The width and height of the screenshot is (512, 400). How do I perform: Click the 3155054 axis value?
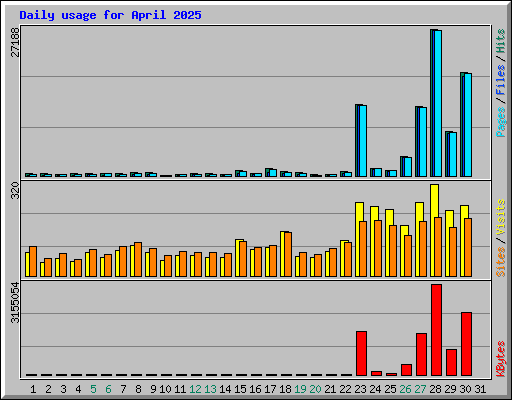point(15,303)
